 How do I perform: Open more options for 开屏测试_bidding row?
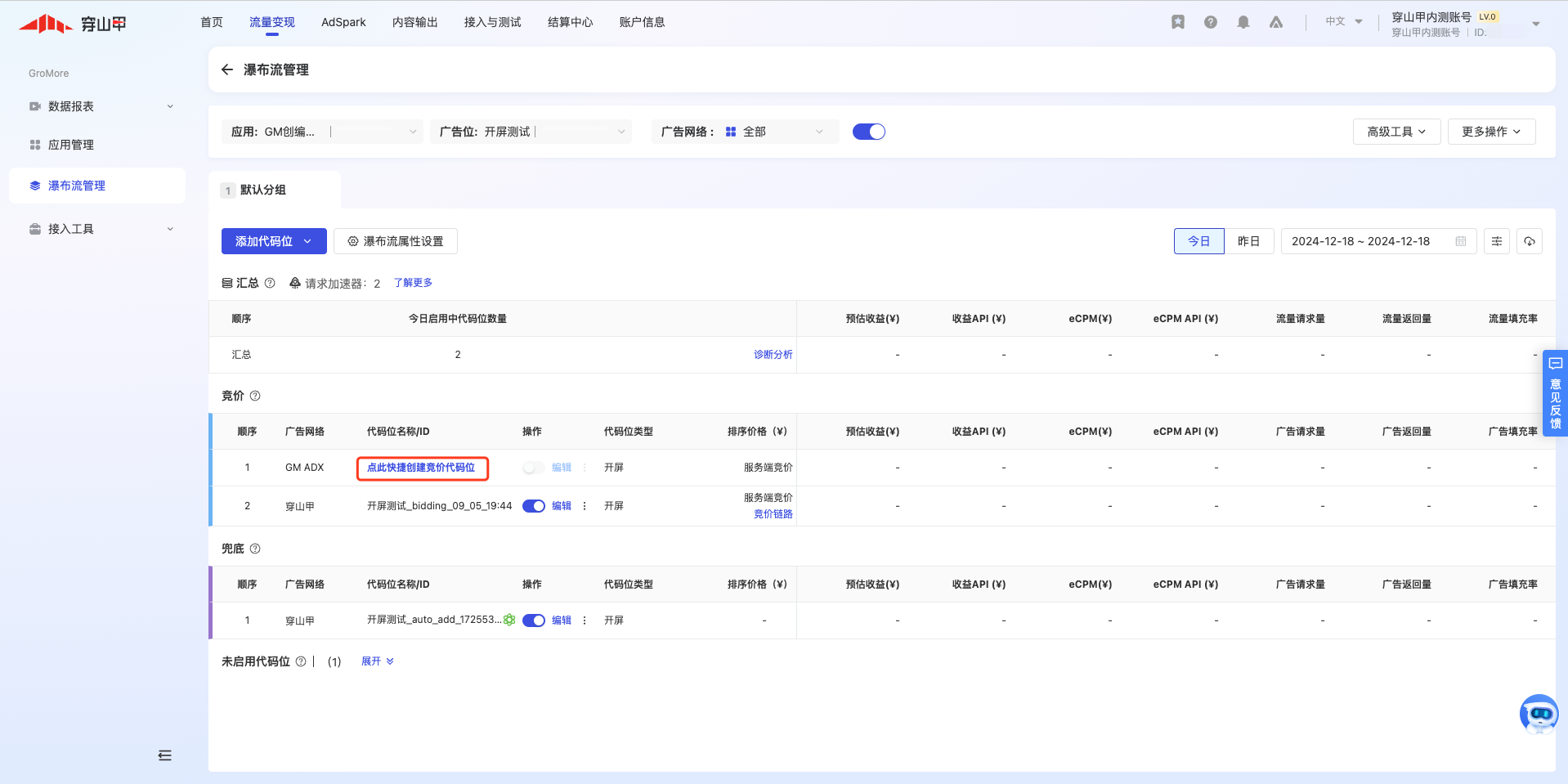[585, 506]
